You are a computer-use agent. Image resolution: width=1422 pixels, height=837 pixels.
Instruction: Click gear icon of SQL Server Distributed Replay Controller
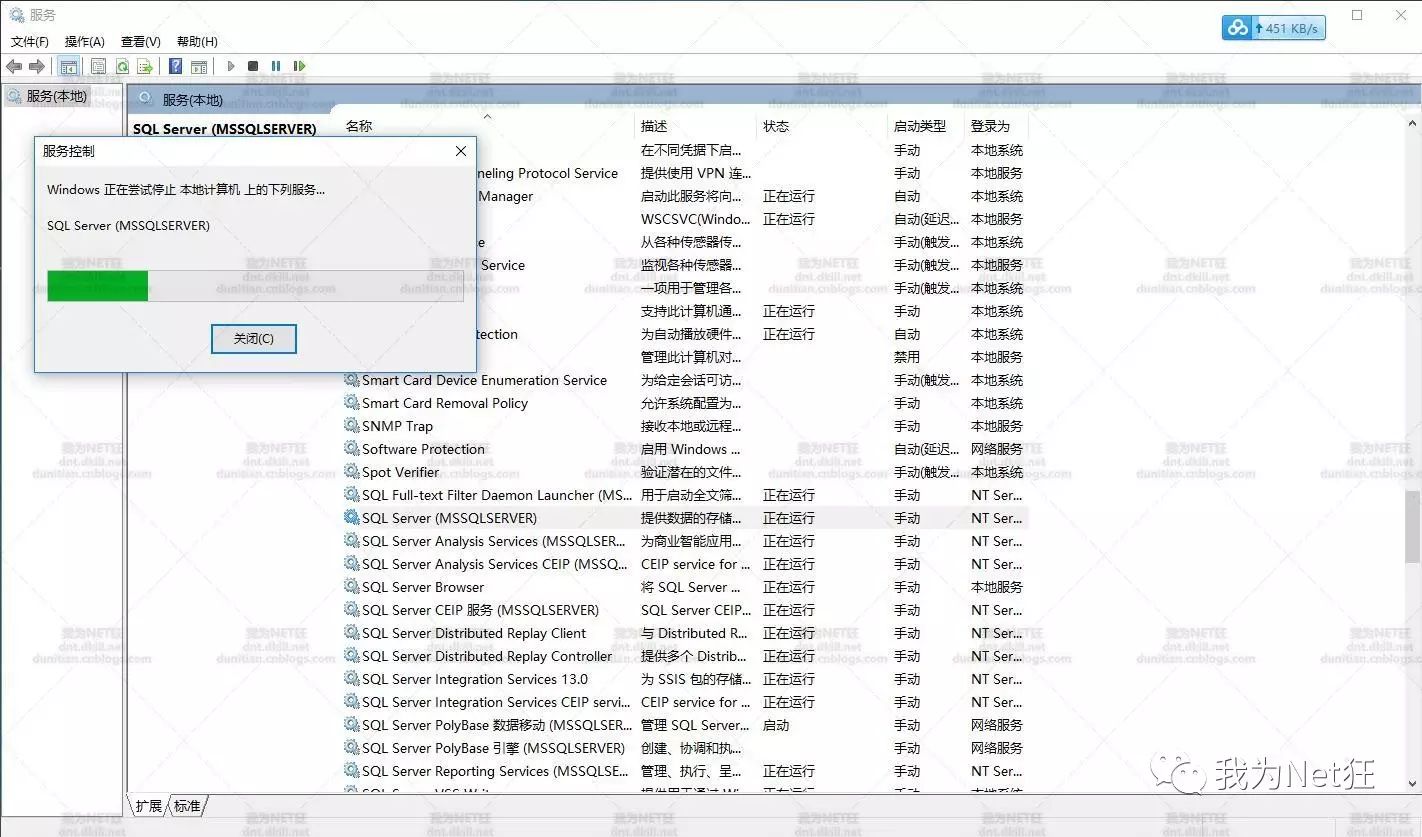(352, 655)
